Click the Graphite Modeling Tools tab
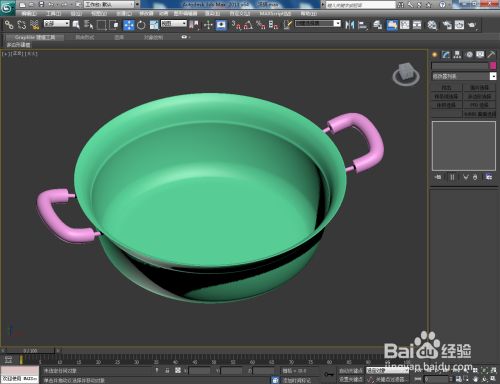 coord(35,37)
